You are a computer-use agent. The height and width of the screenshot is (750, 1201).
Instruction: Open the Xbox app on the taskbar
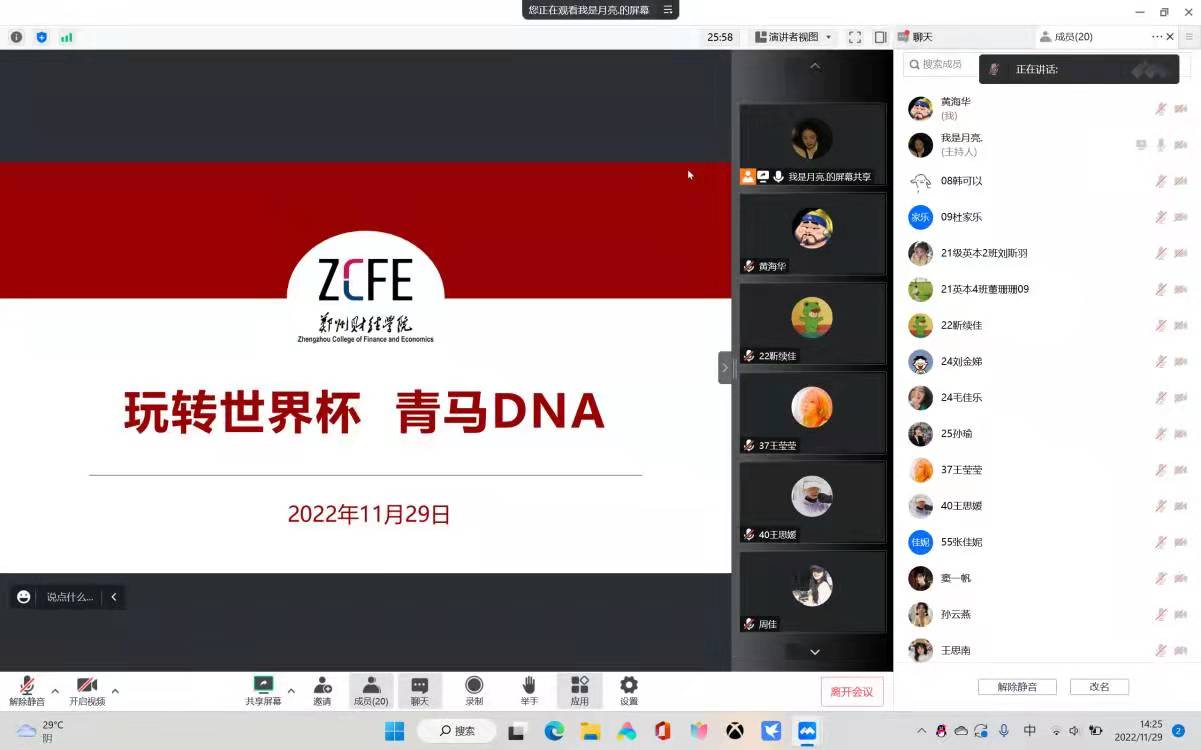tap(735, 731)
